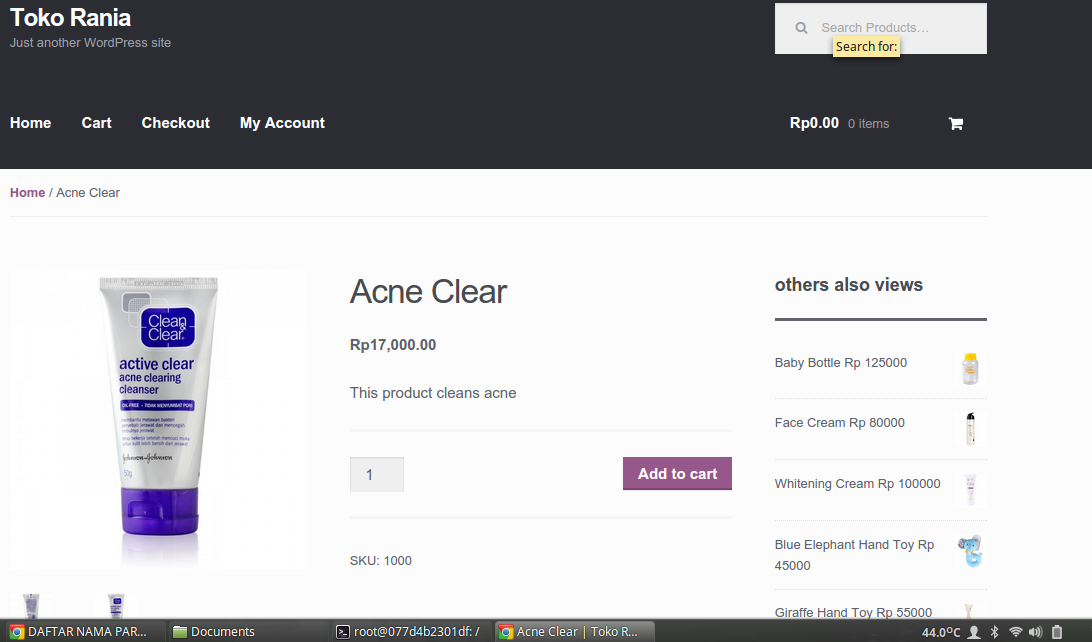Open the Checkout menu item
This screenshot has height=642, width=1092.
tap(176, 123)
